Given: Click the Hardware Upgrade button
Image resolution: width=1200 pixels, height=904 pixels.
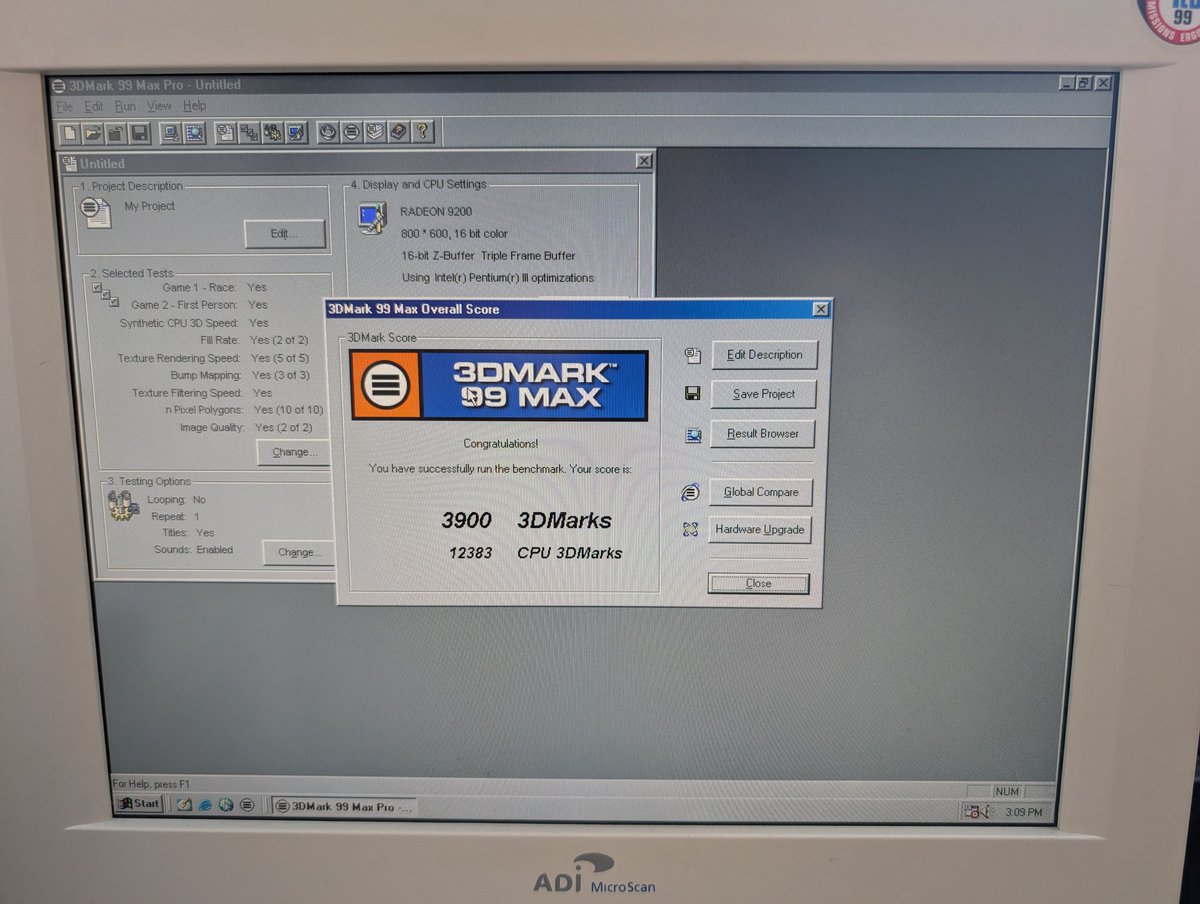Looking at the screenshot, I should tap(759, 529).
